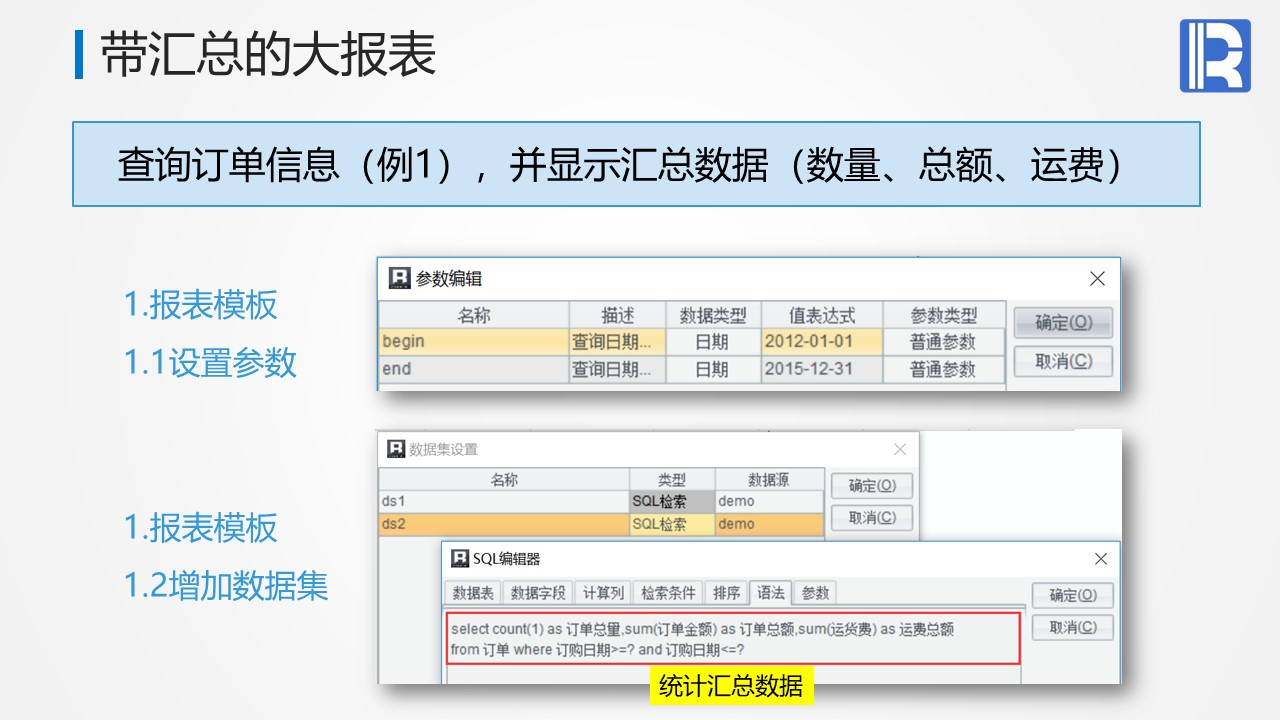The height and width of the screenshot is (720, 1280).
Task: Select the 日期 data type cell for begin
Action: pyautogui.click(x=713, y=341)
